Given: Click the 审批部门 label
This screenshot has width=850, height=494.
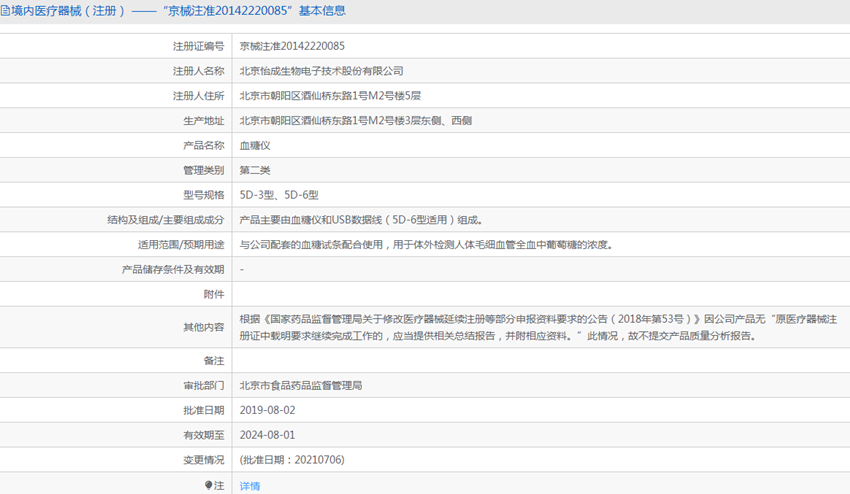Looking at the screenshot, I should coord(203,386).
